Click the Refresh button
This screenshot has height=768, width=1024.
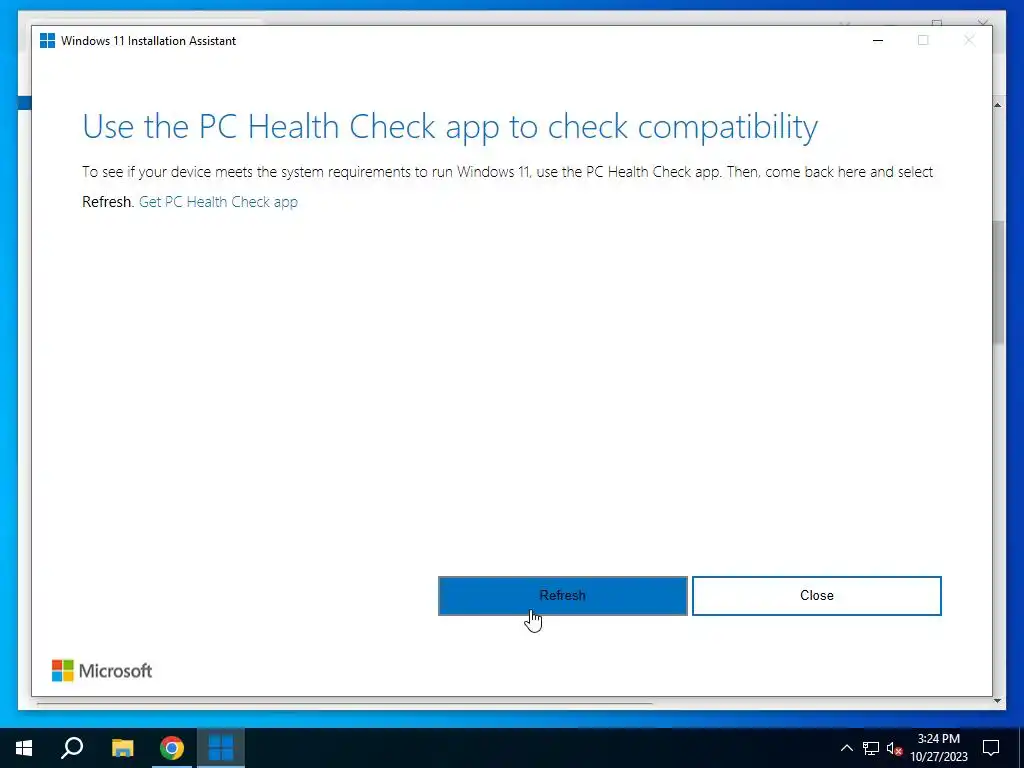coord(562,596)
